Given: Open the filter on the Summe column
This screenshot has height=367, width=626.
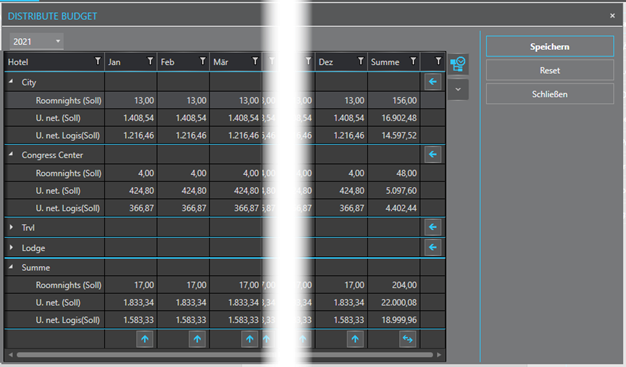Looking at the screenshot, I should 413,61.
